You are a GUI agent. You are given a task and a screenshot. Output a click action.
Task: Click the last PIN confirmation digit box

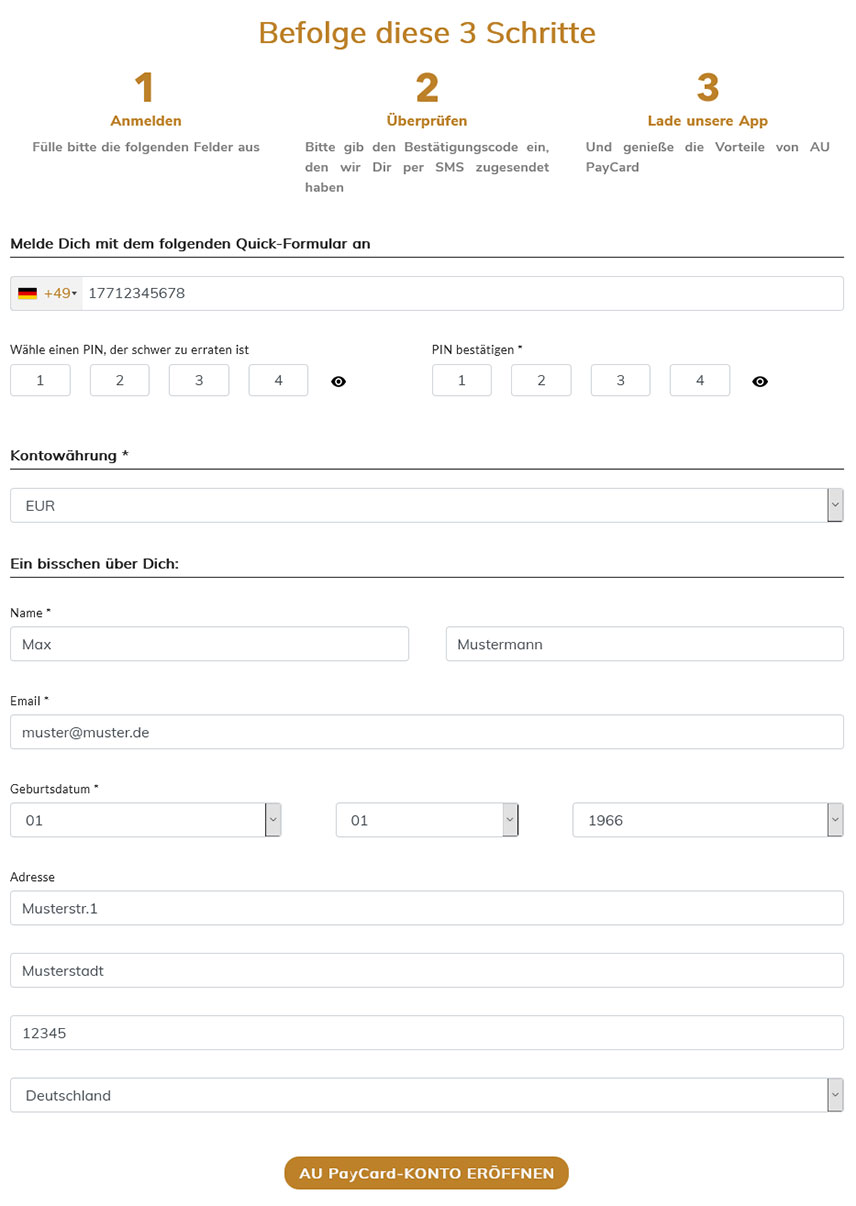tap(700, 380)
